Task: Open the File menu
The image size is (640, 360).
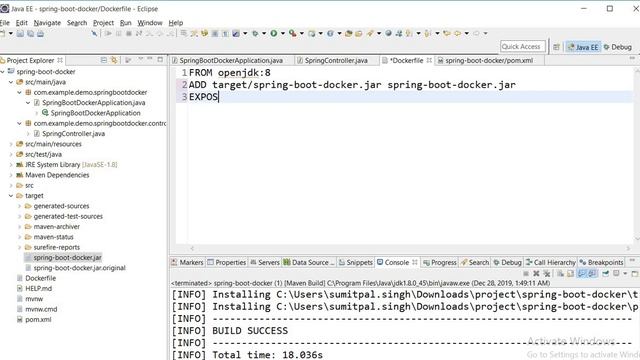Action: pyautogui.click(x=4, y=23)
